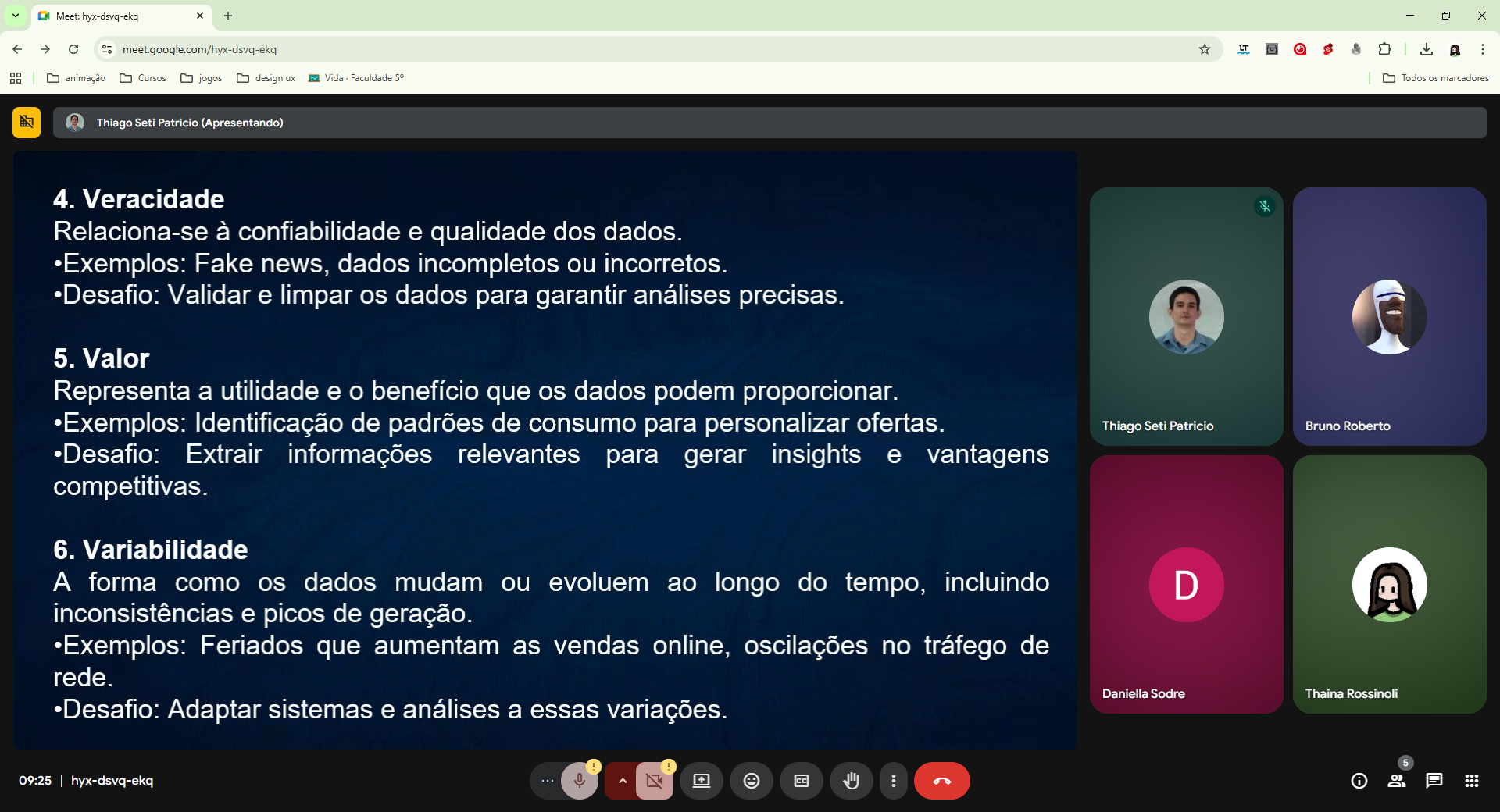Image resolution: width=1500 pixels, height=812 pixels.
Task: Expand the animação bookmarks folder
Action: pyautogui.click(x=77, y=78)
